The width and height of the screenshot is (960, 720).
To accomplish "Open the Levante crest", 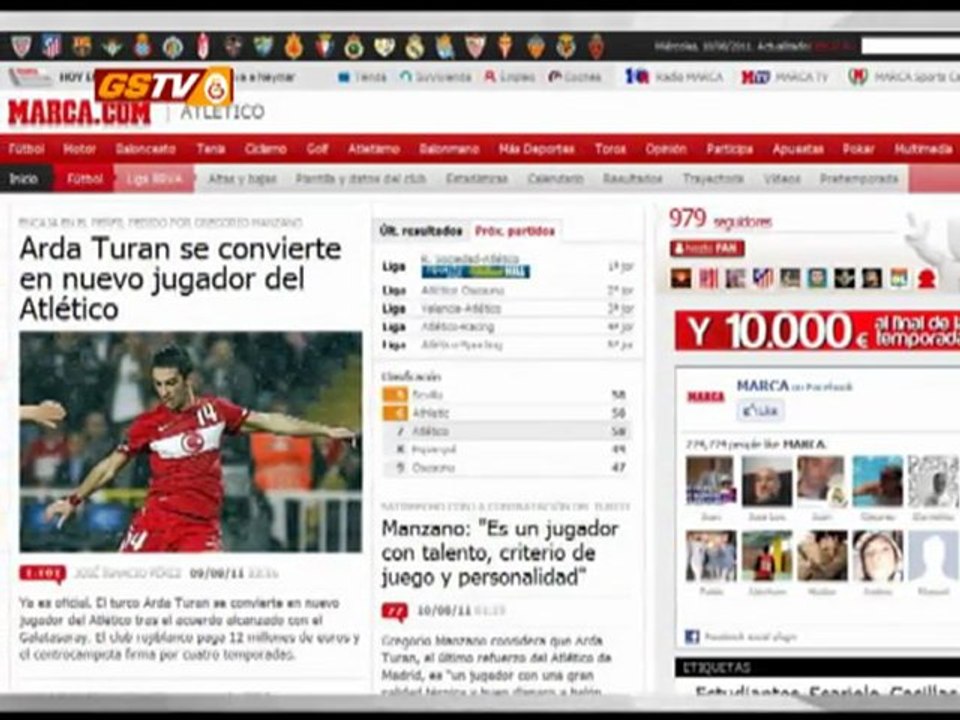I will (x=233, y=46).
